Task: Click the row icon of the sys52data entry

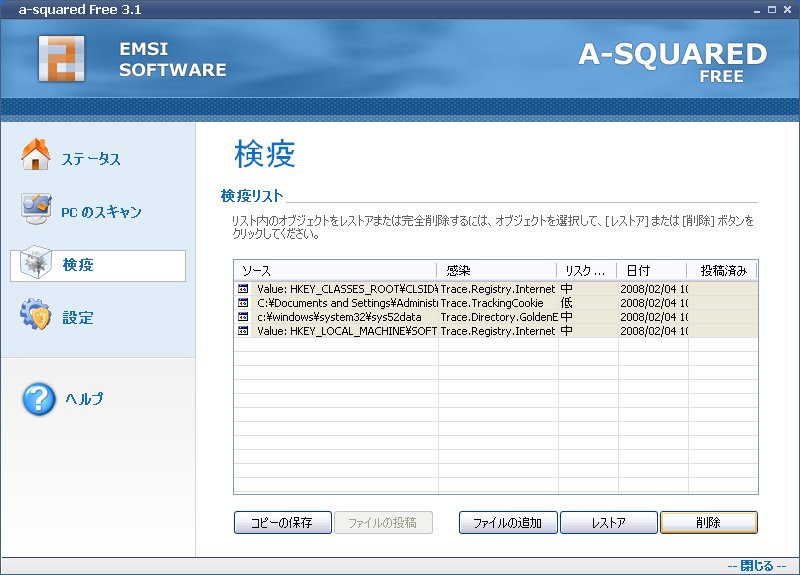Action: 243,317
